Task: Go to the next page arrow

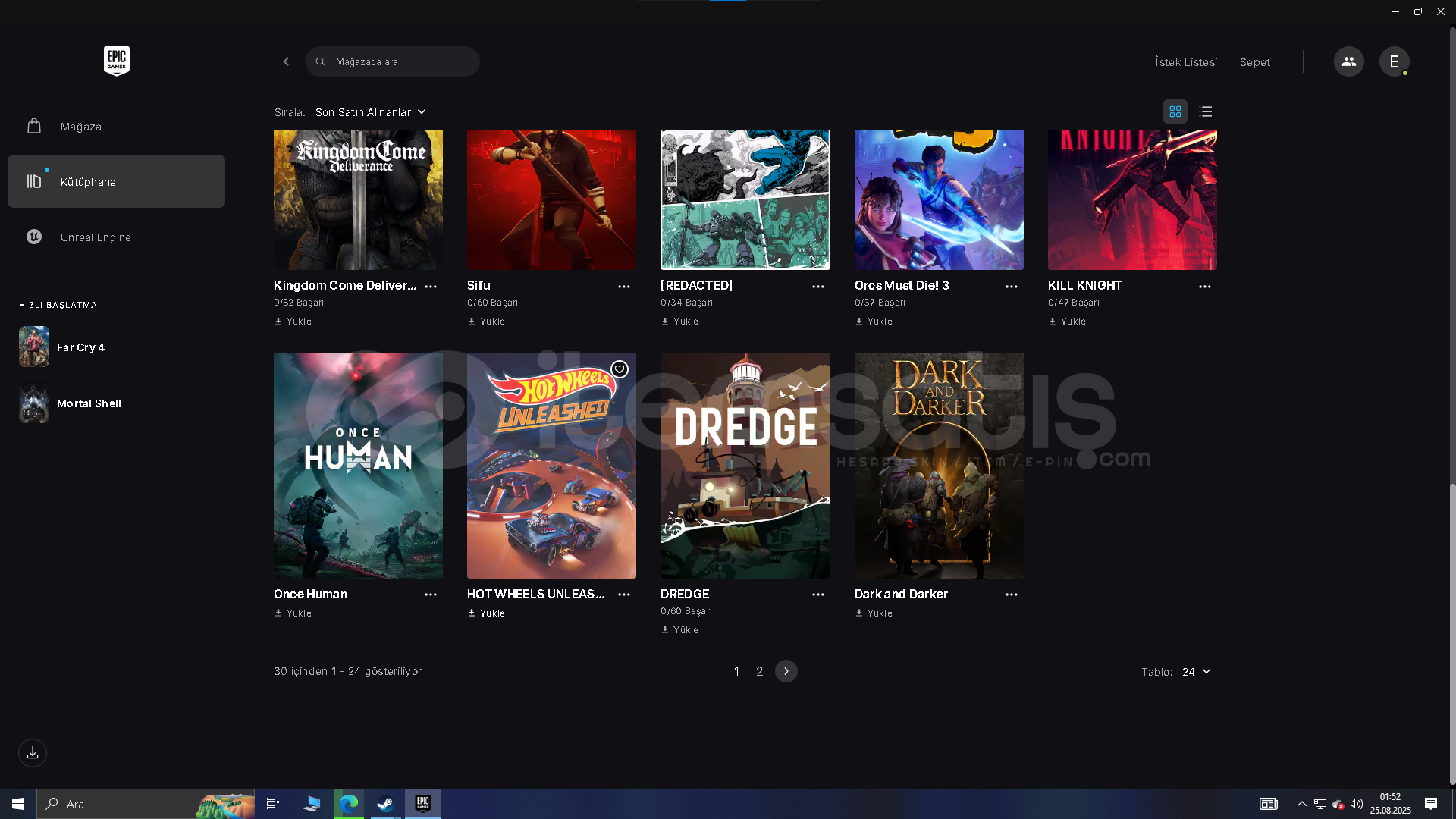Action: point(786,671)
